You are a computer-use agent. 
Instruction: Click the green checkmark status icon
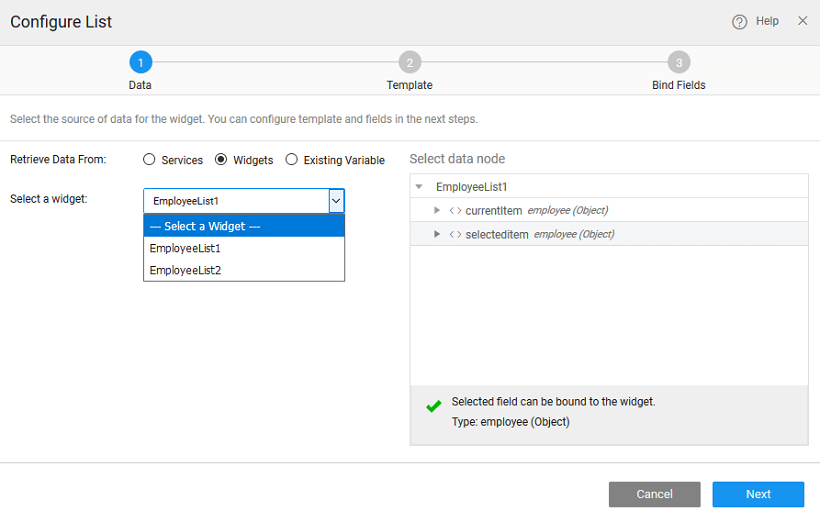(x=433, y=407)
